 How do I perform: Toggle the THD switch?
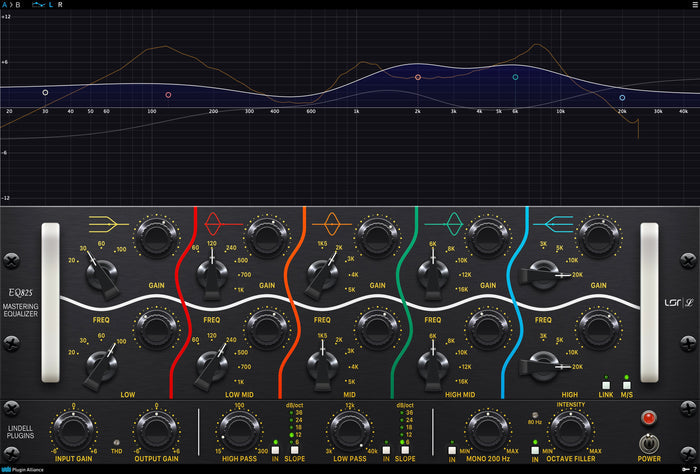pyautogui.click(x=117, y=443)
